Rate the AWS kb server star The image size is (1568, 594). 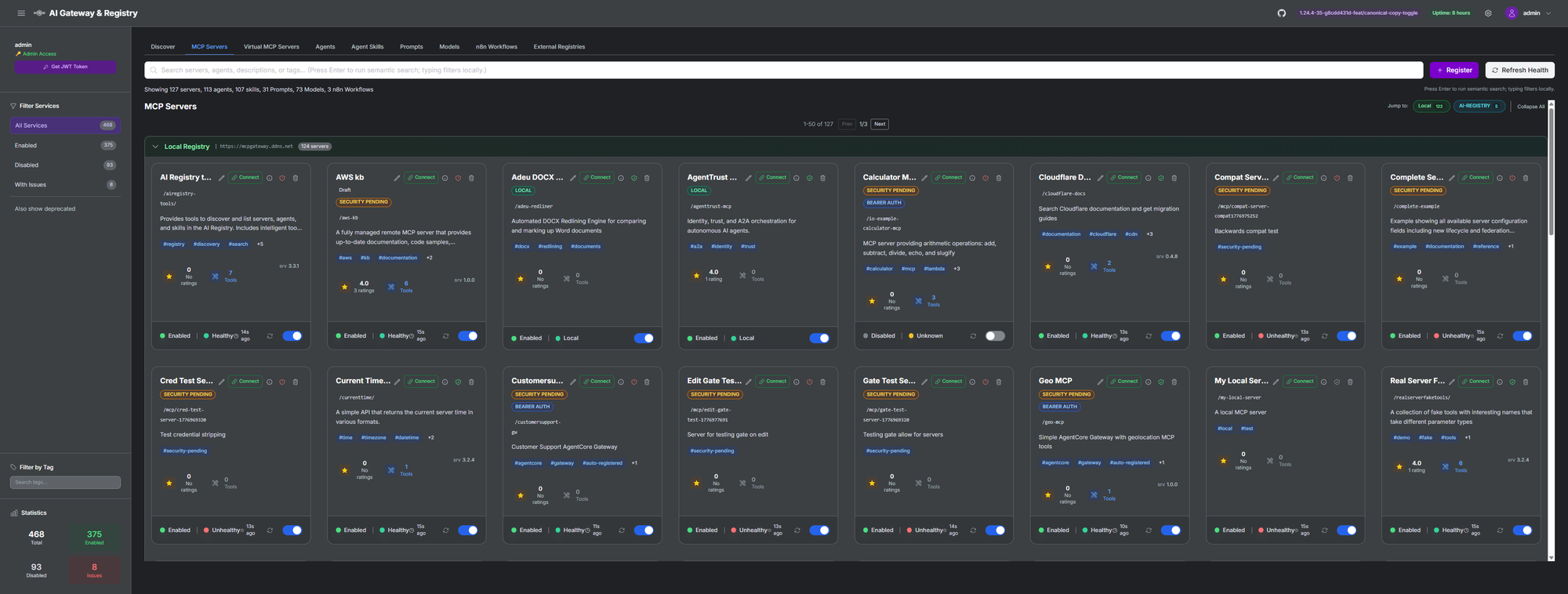pos(344,287)
